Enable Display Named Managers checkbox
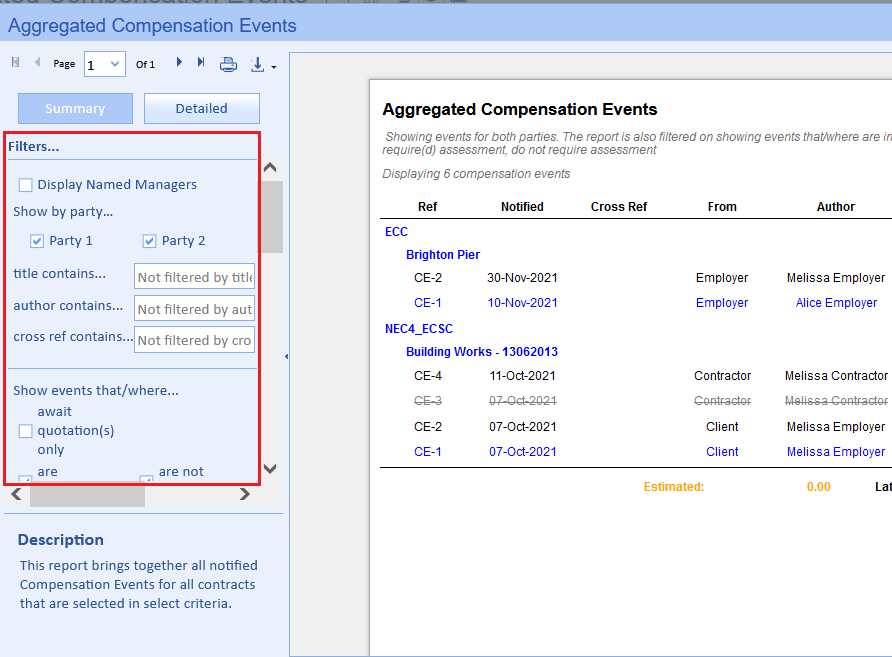 pos(26,185)
